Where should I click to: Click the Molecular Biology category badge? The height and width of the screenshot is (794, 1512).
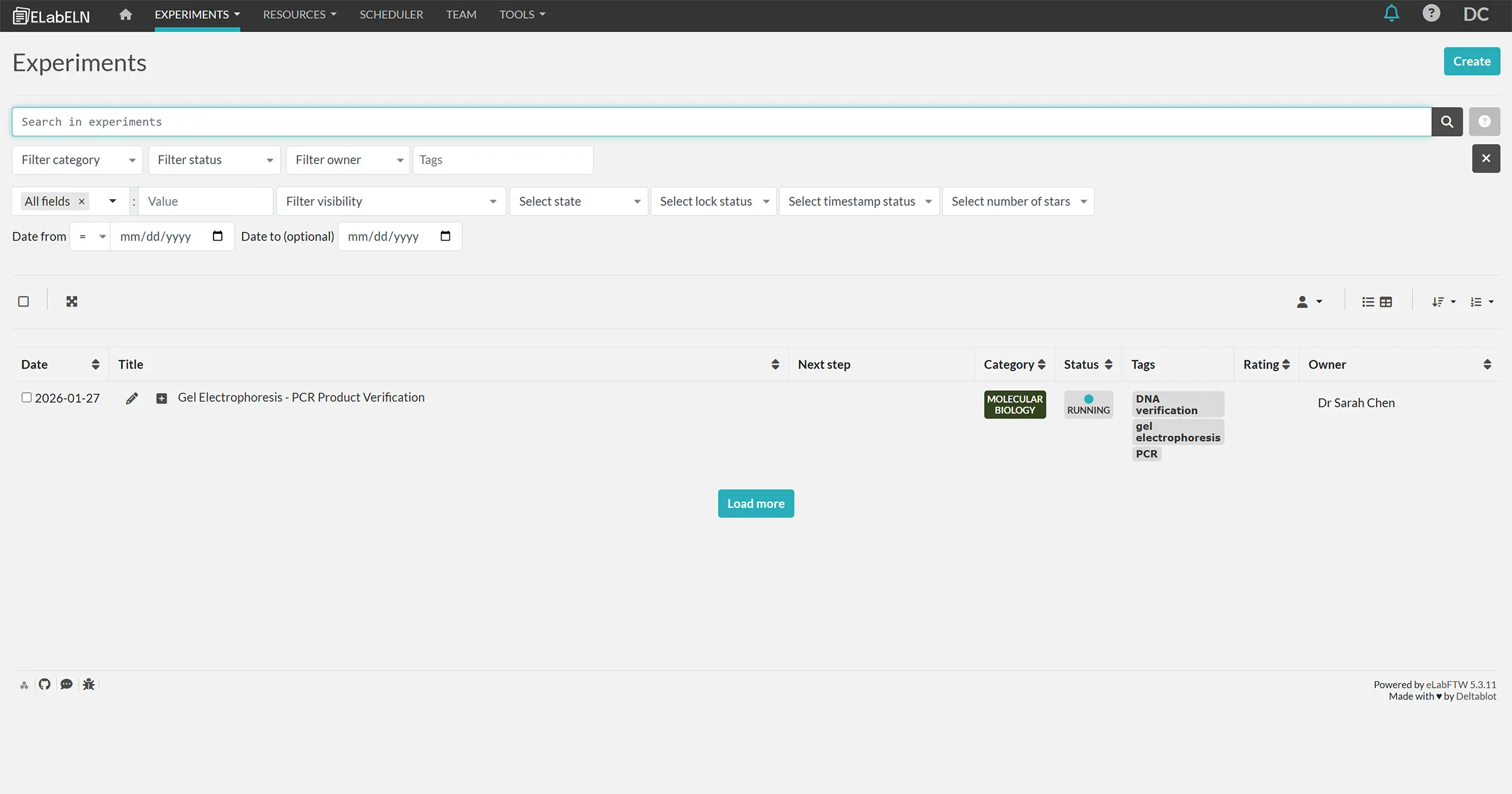pyautogui.click(x=1014, y=405)
